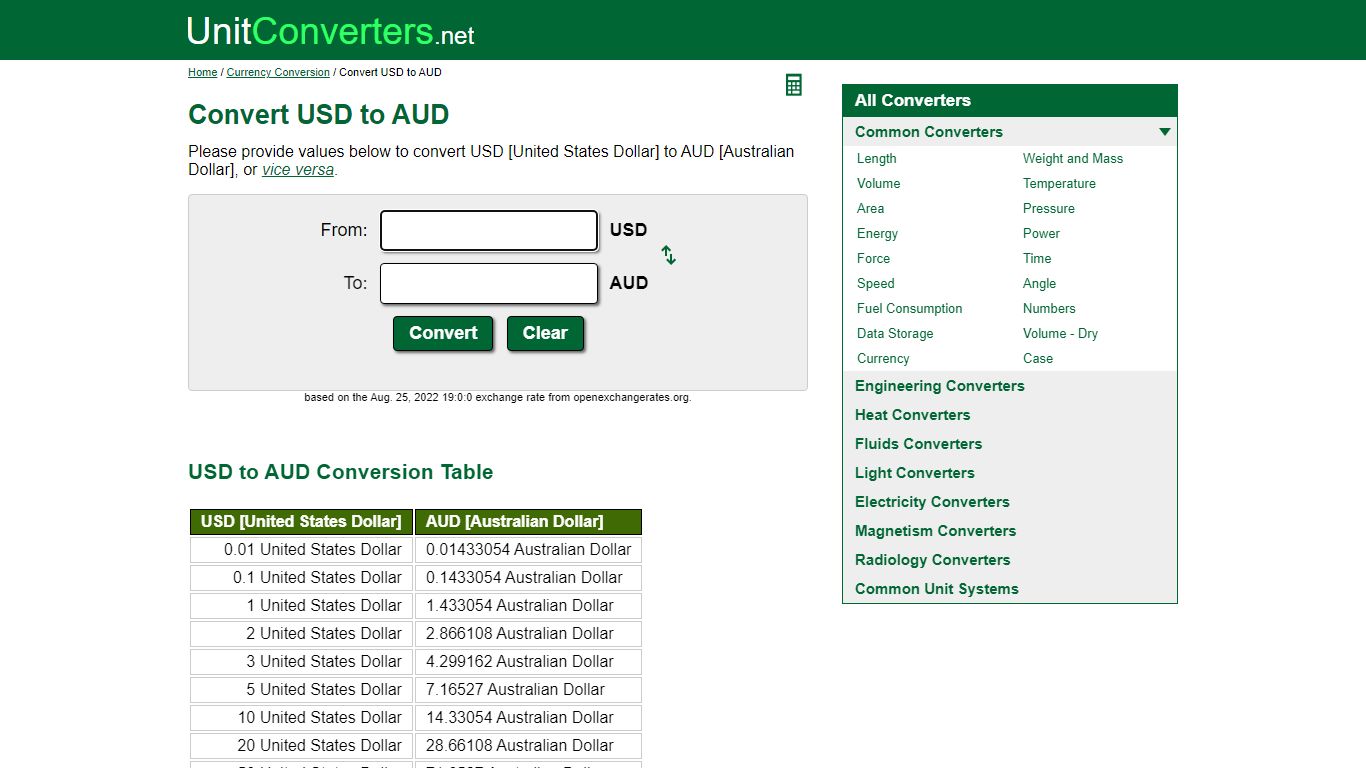
Task: Open the Energy converter
Action: point(877,233)
